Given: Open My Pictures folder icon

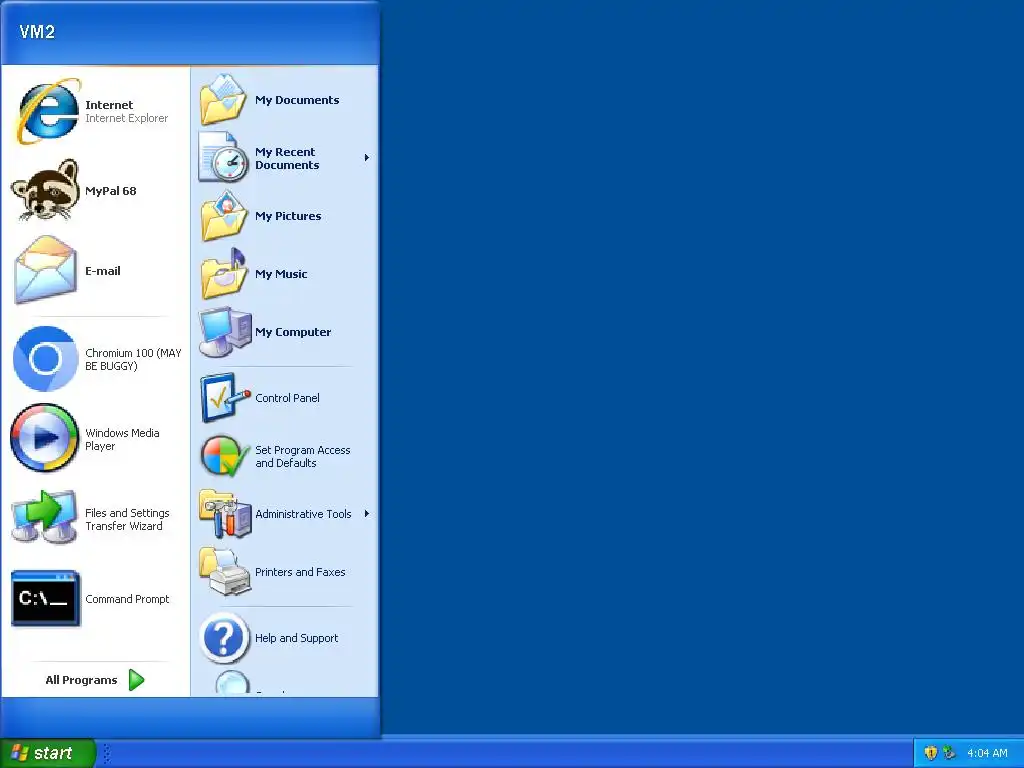Looking at the screenshot, I should [223, 216].
